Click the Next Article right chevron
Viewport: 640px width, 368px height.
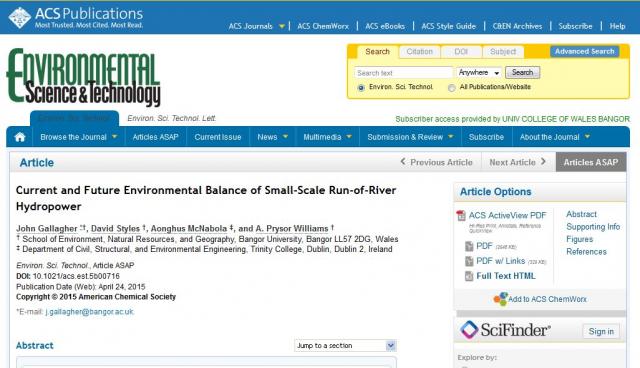click(543, 162)
